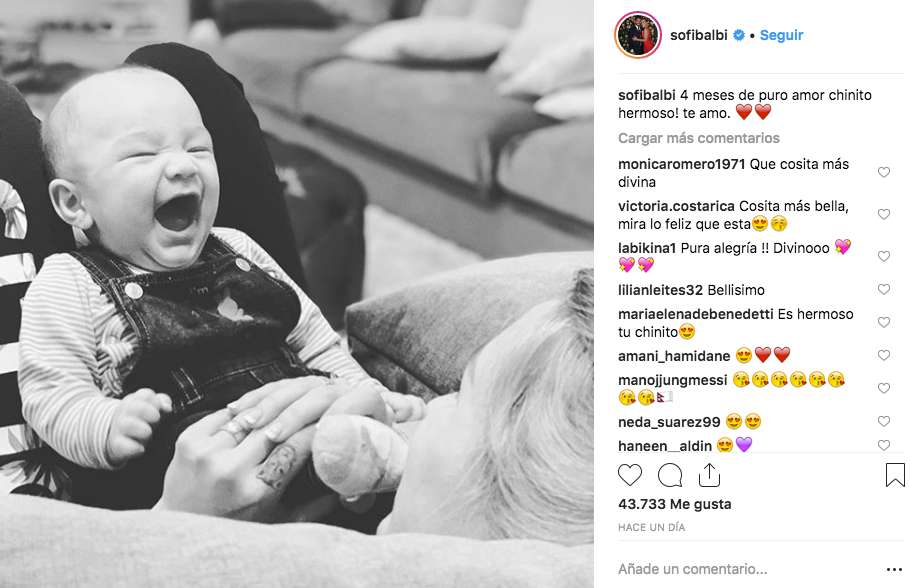
Task: Open the three-dot more options menu
Action: 894,570
